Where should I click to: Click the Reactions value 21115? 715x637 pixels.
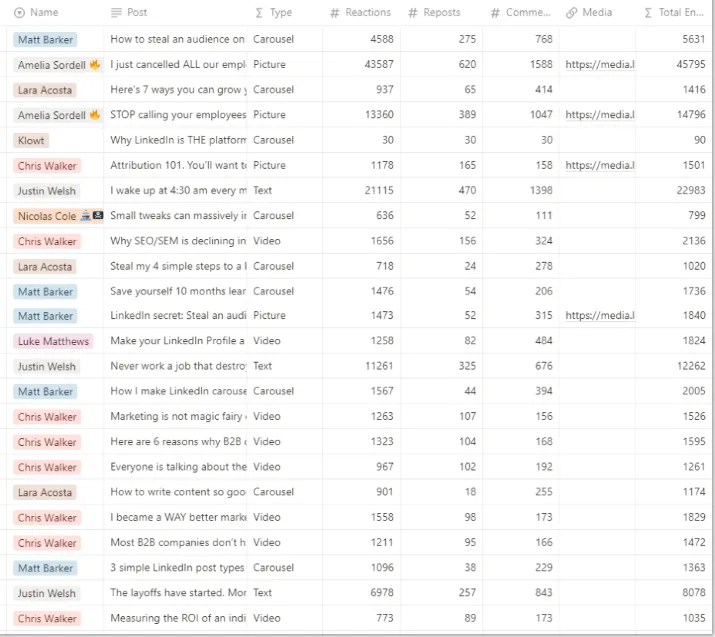(x=379, y=191)
